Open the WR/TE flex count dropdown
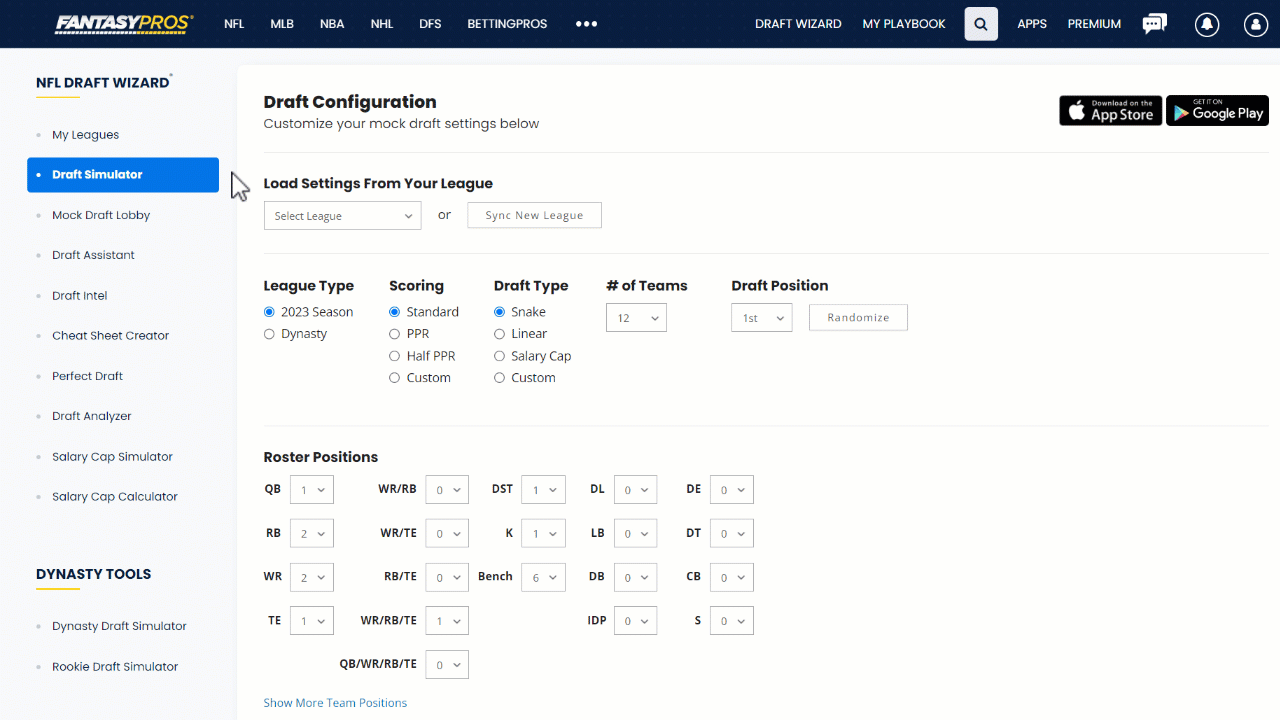Viewport: 1280px width, 720px height. click(x=447, y=534)
